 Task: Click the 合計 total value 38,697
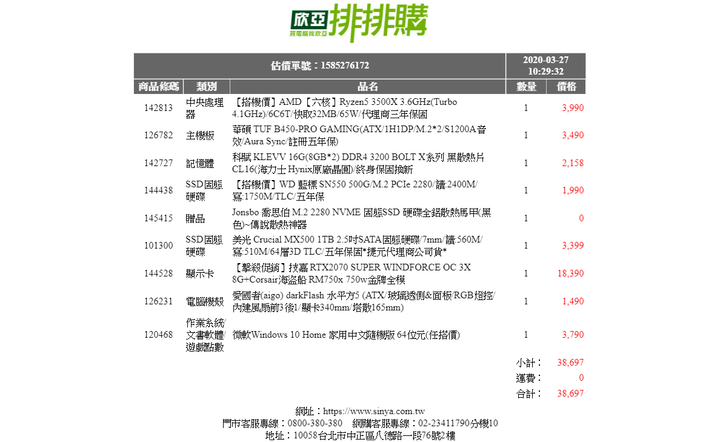(x=570, y=393)
